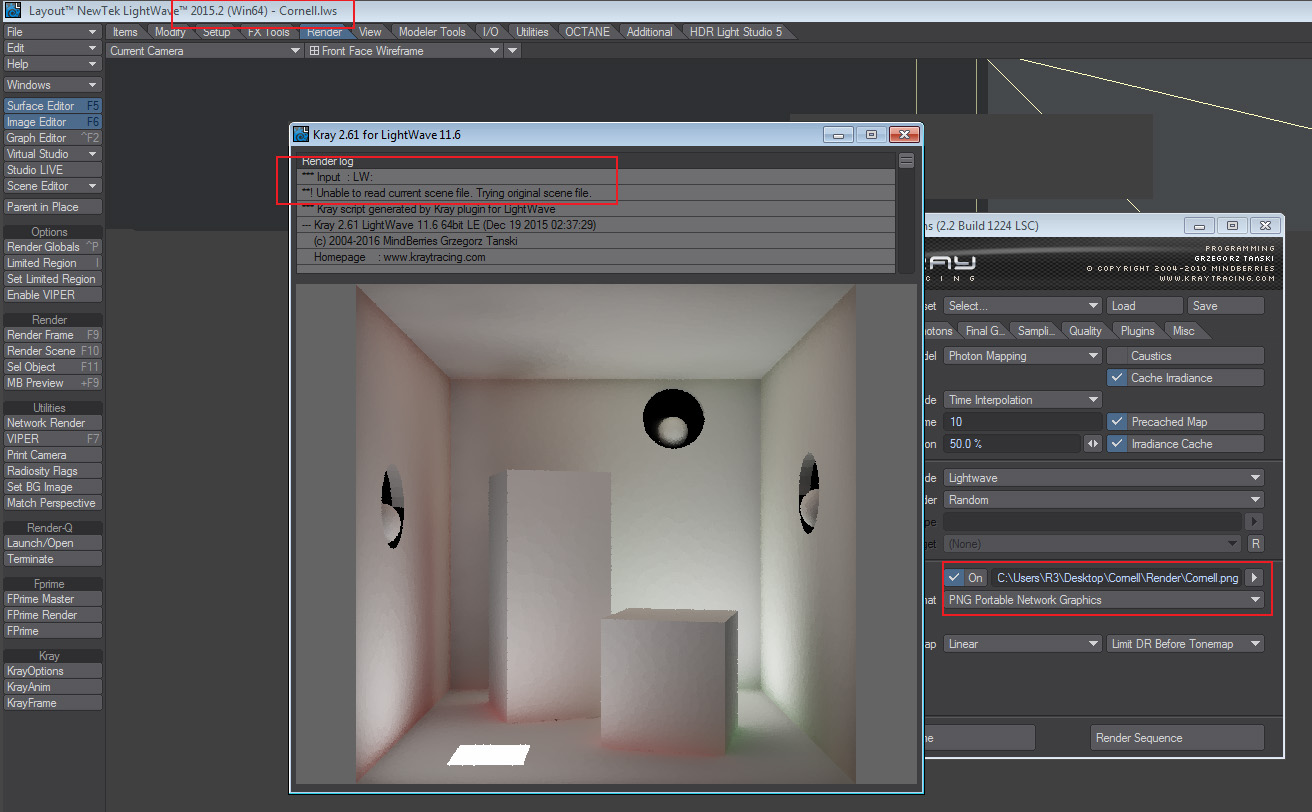This screenshot has height=812, width=1312.
Task: Open the Current Camera view dropdown
Action: (204, 51)
